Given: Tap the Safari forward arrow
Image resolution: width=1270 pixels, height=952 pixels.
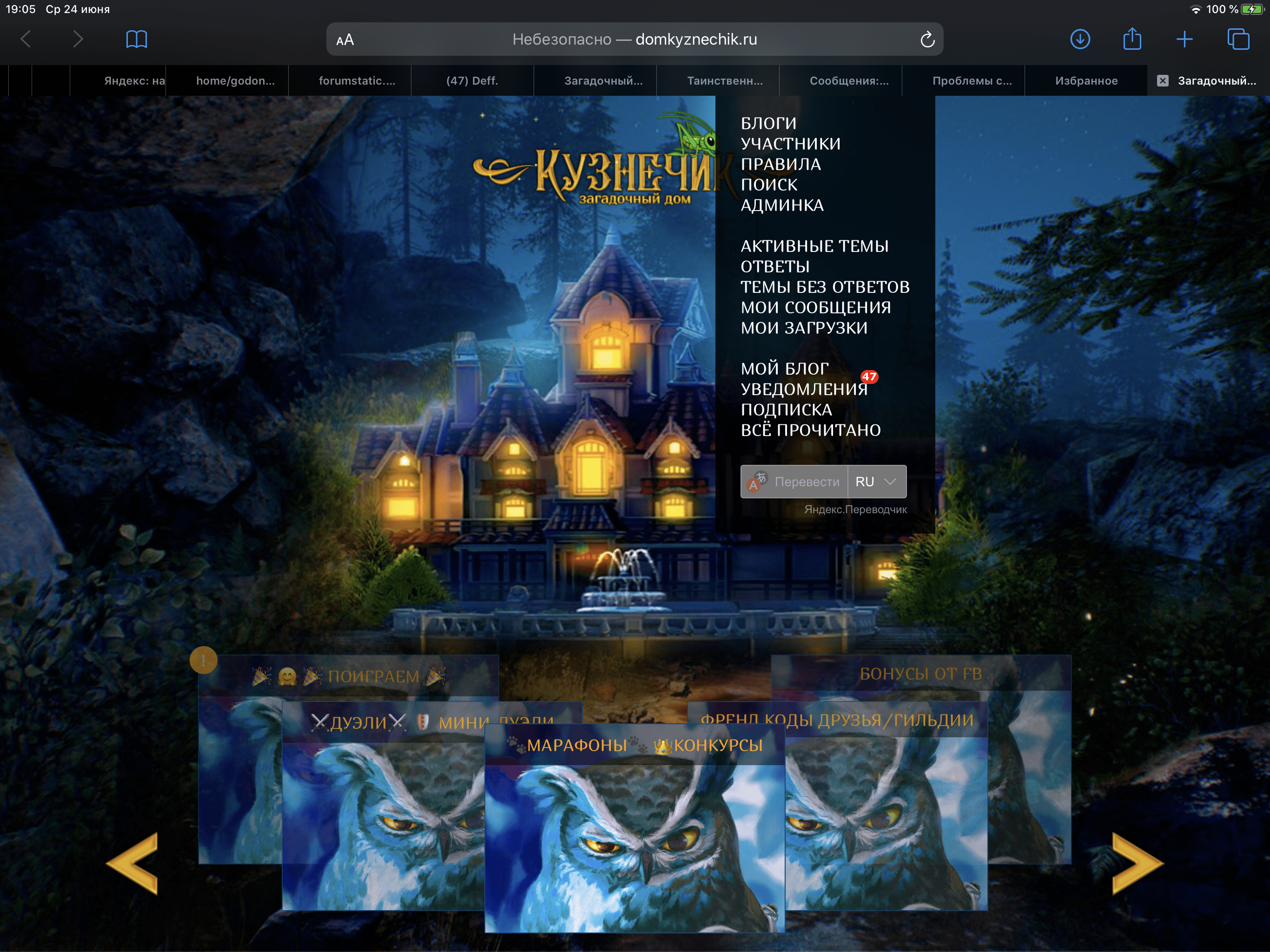Looking at the screenshot, I should coord(78,39).
